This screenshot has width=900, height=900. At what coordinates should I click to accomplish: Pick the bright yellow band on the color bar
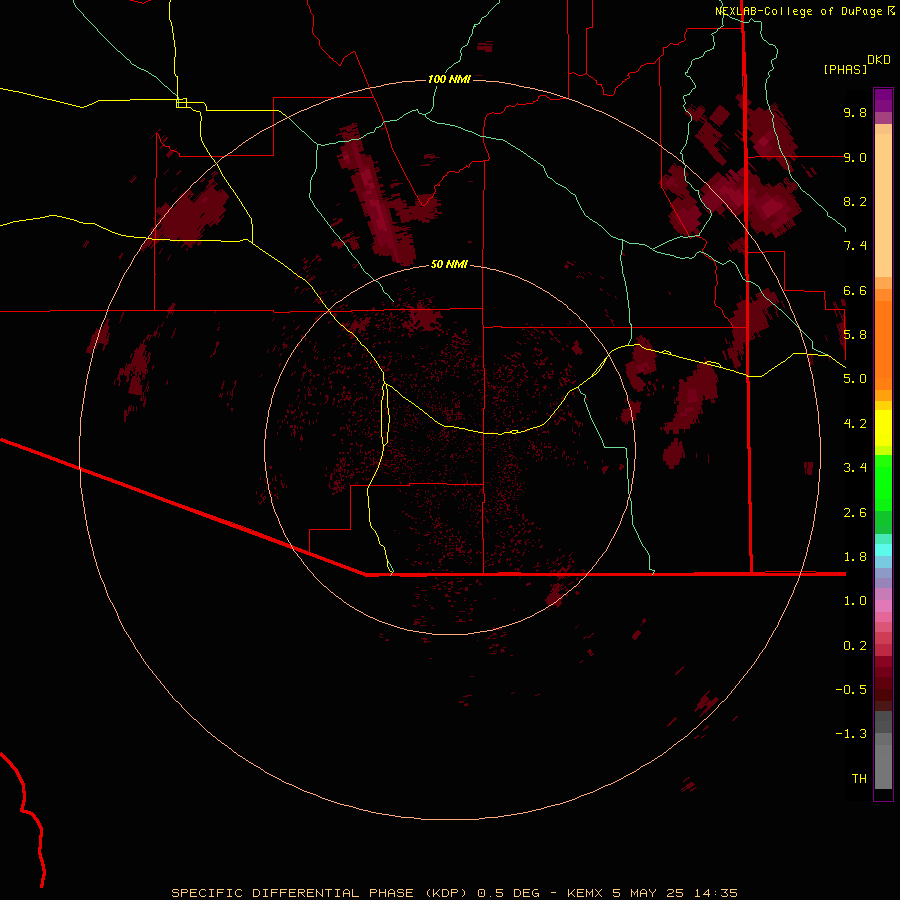[x=883, y=428]
